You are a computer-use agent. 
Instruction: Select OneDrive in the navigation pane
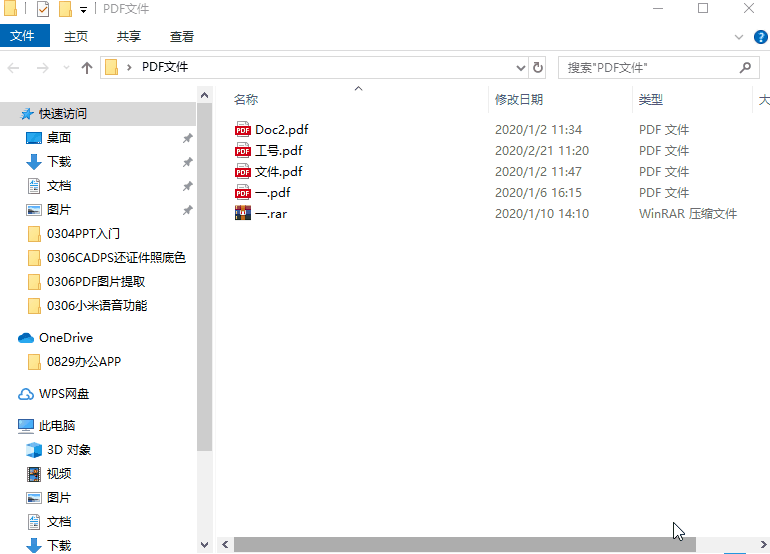coord(66,338)
